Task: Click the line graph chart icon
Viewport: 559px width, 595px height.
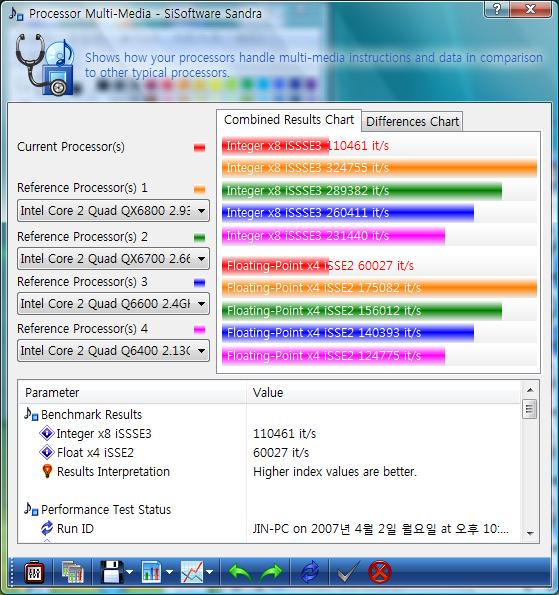Action: 192,571
